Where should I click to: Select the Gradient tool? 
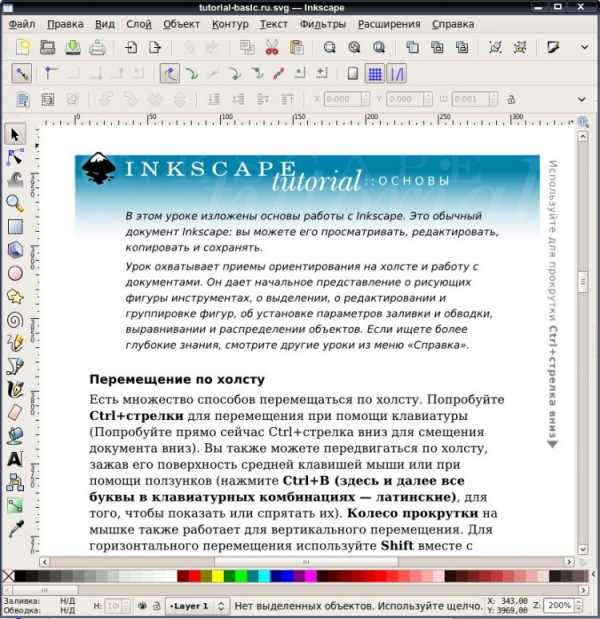click(x=15, y=506)
